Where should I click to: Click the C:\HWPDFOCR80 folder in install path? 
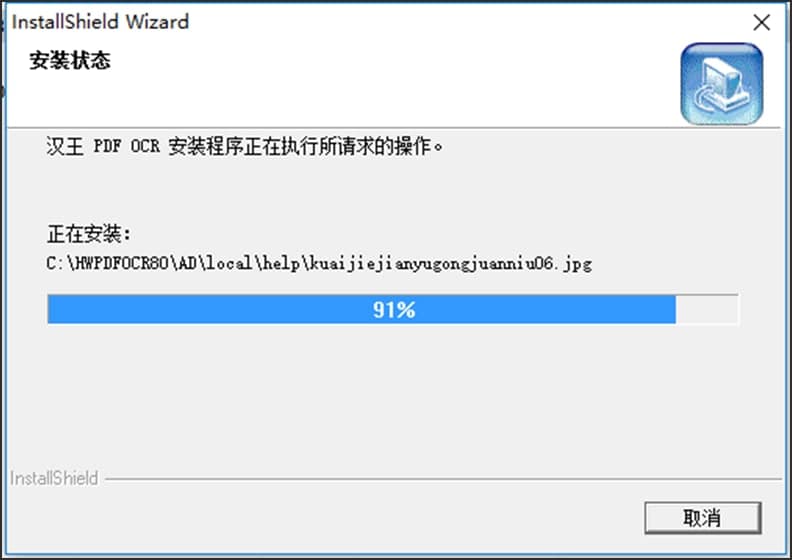(107, 263)
